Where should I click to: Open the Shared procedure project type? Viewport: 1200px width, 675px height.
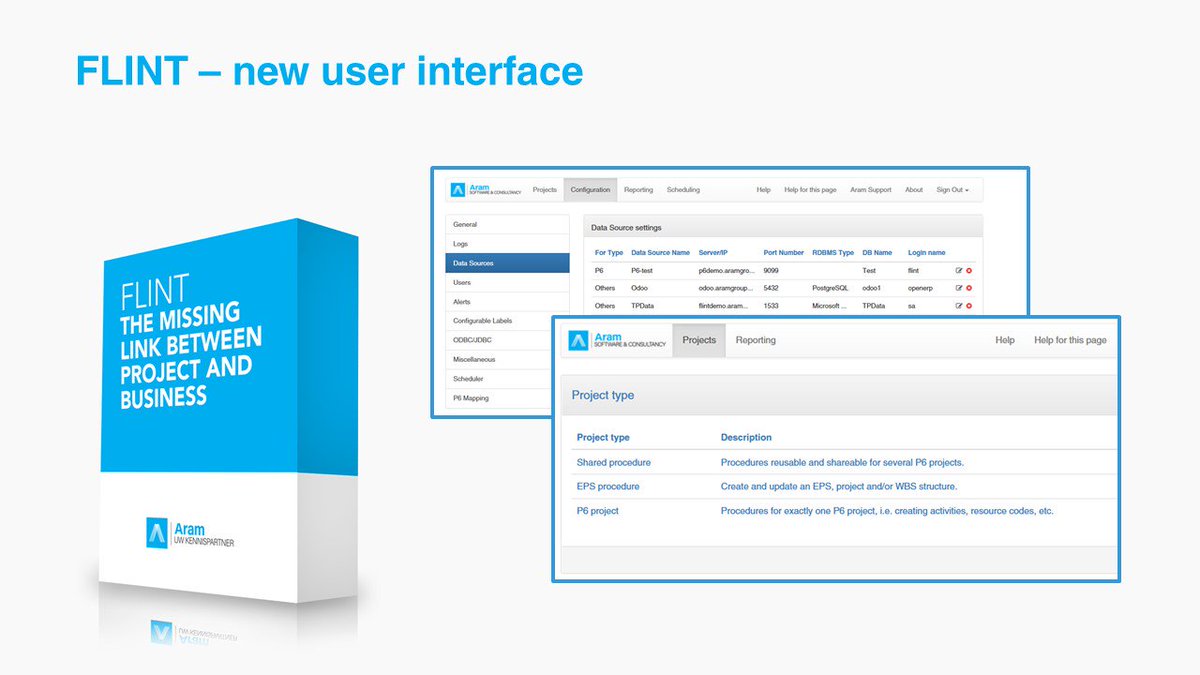point(613,462)
